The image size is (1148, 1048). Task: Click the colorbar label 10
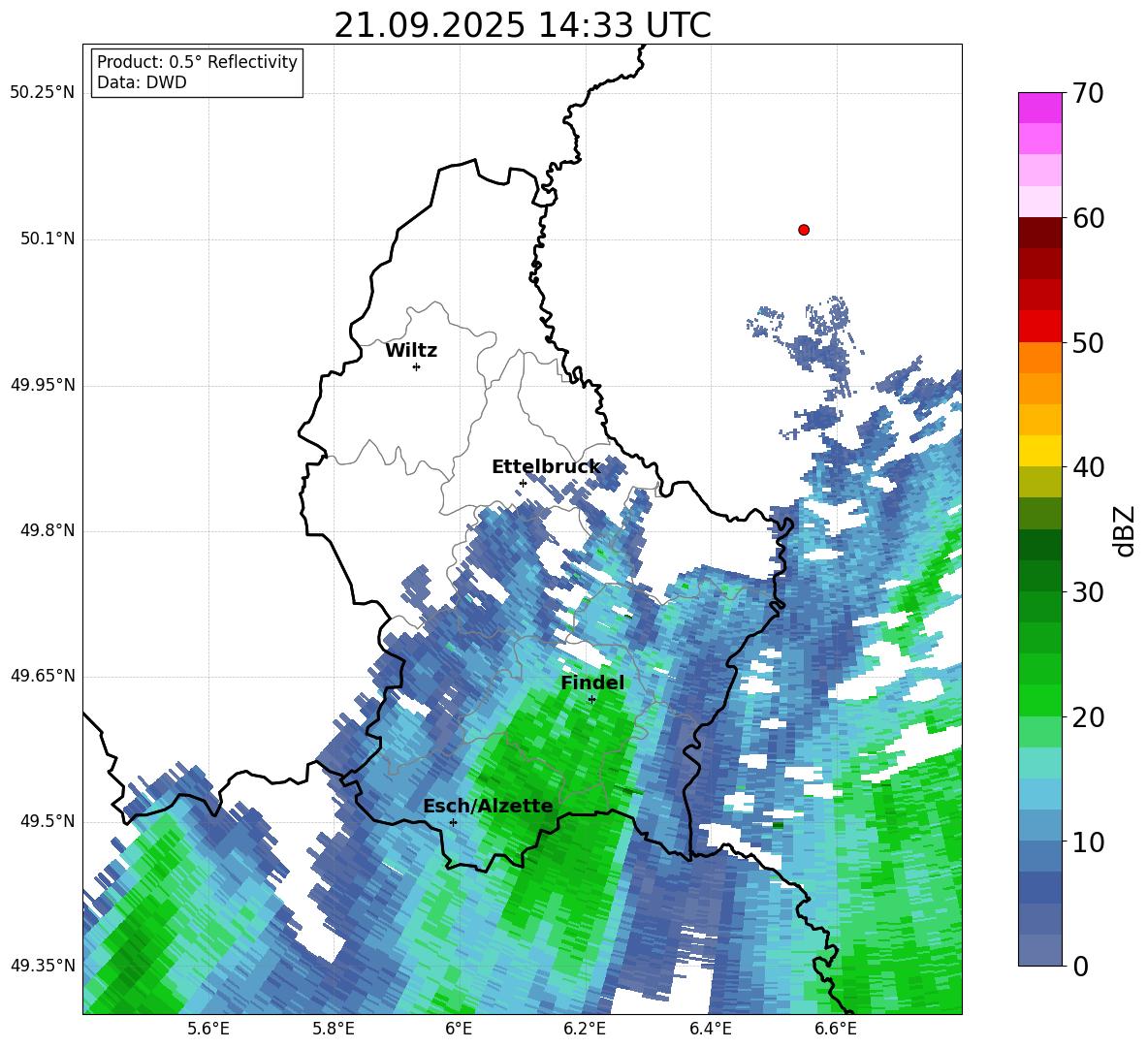[x=1088, y=842]
